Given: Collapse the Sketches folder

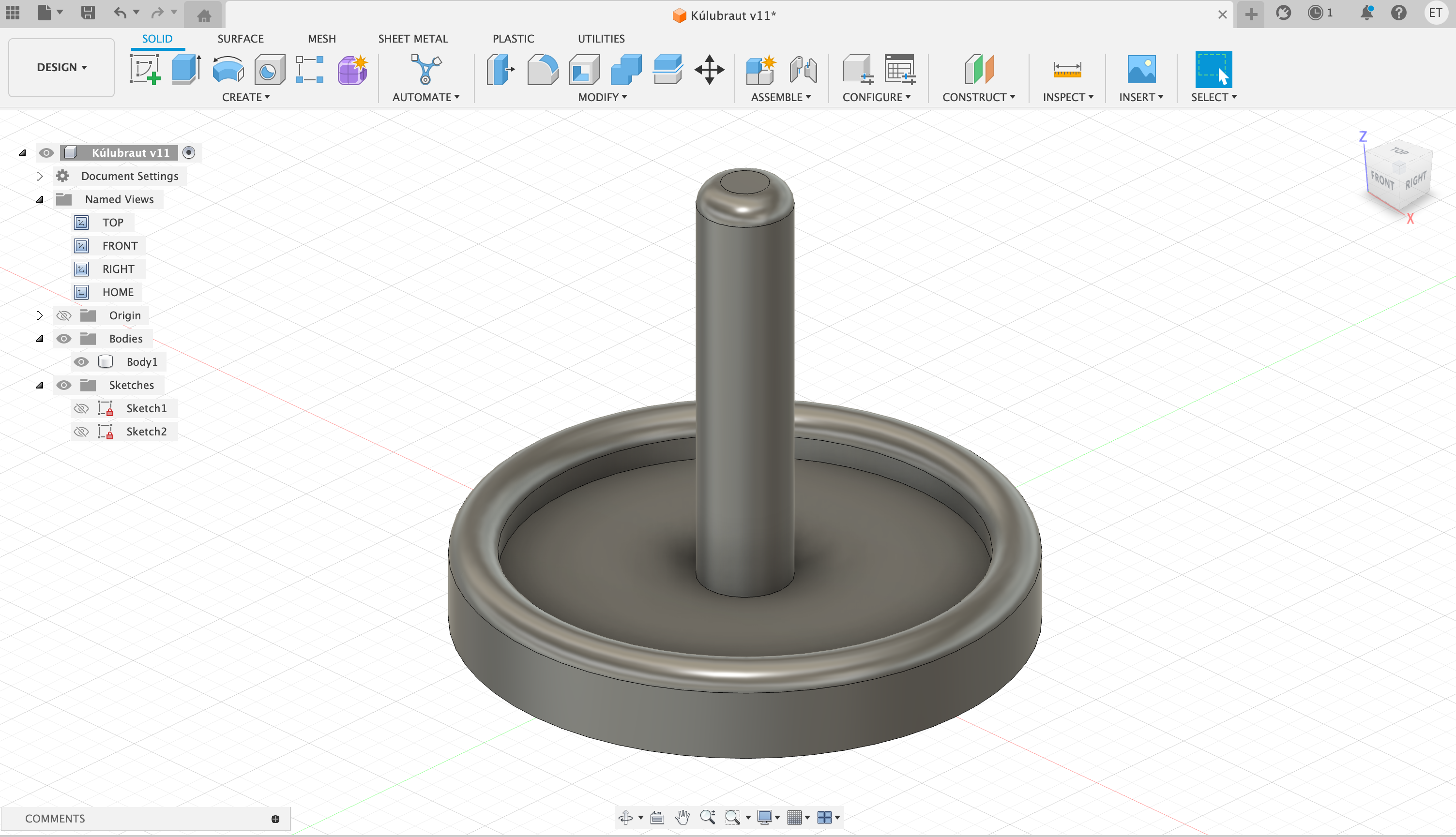Looking at the screenshot, I should [39, 385].
